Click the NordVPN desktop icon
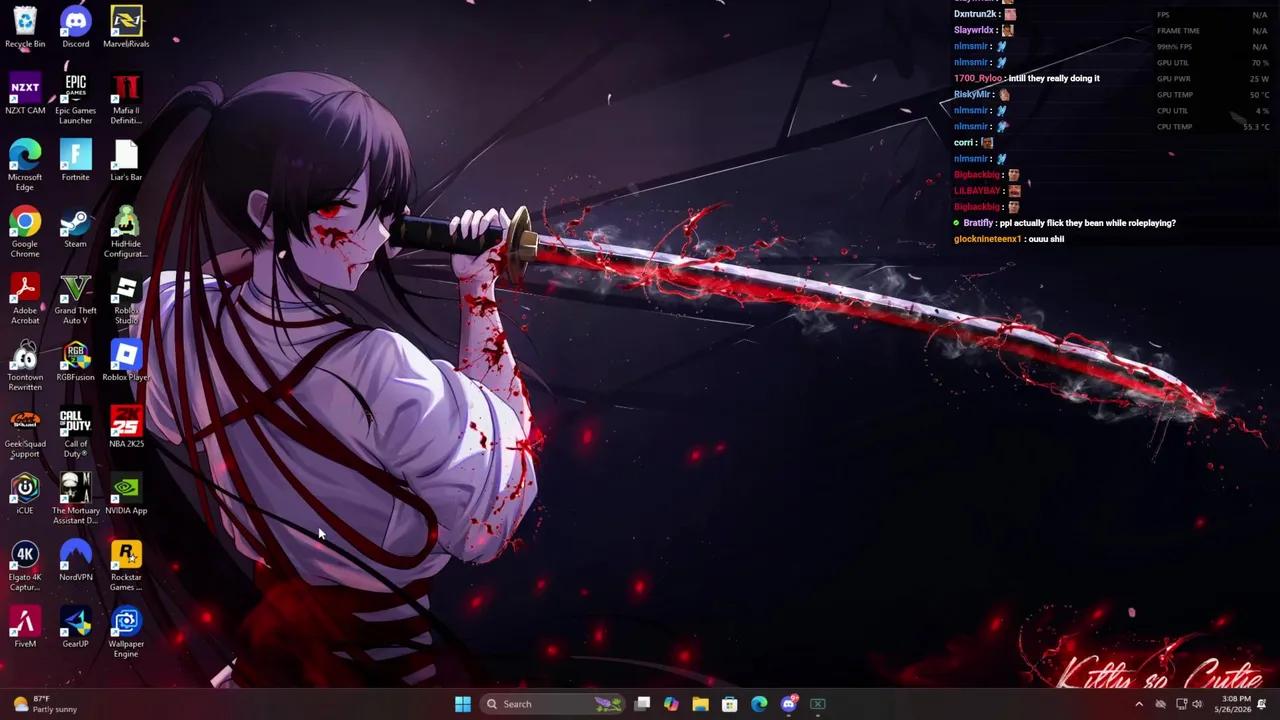 click(75, 561)
